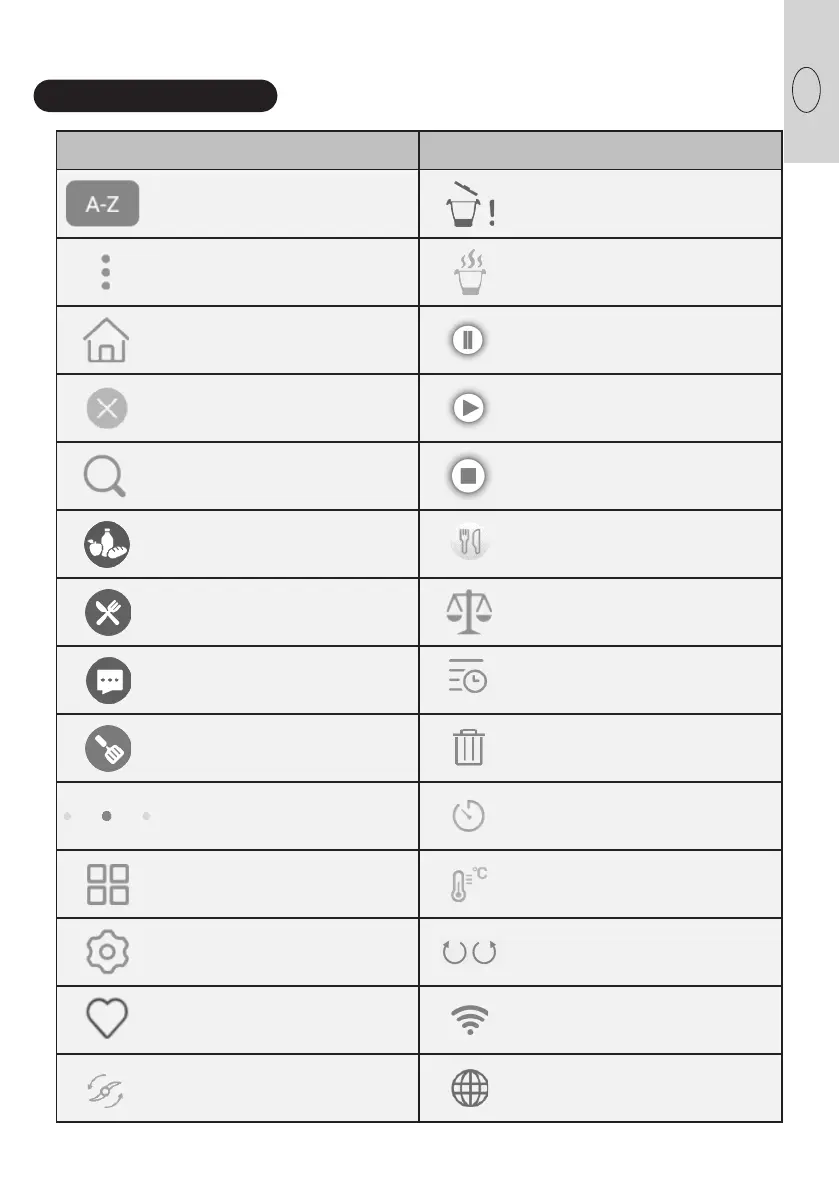839x1191 pixels.
Task: Click the weighing scales icon
Action: pos(469,612)
